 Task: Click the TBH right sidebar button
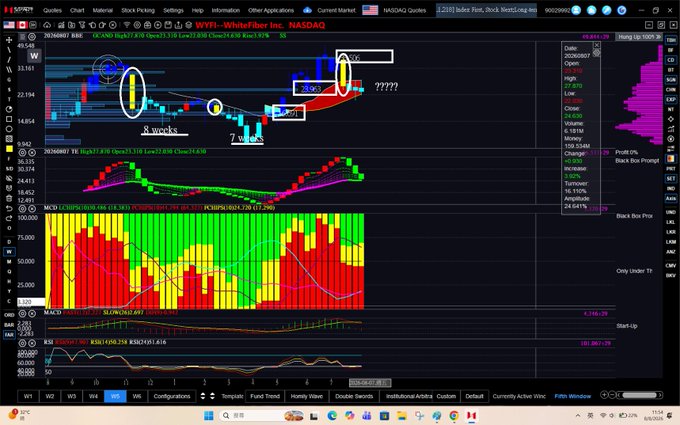tap(671, 40)
